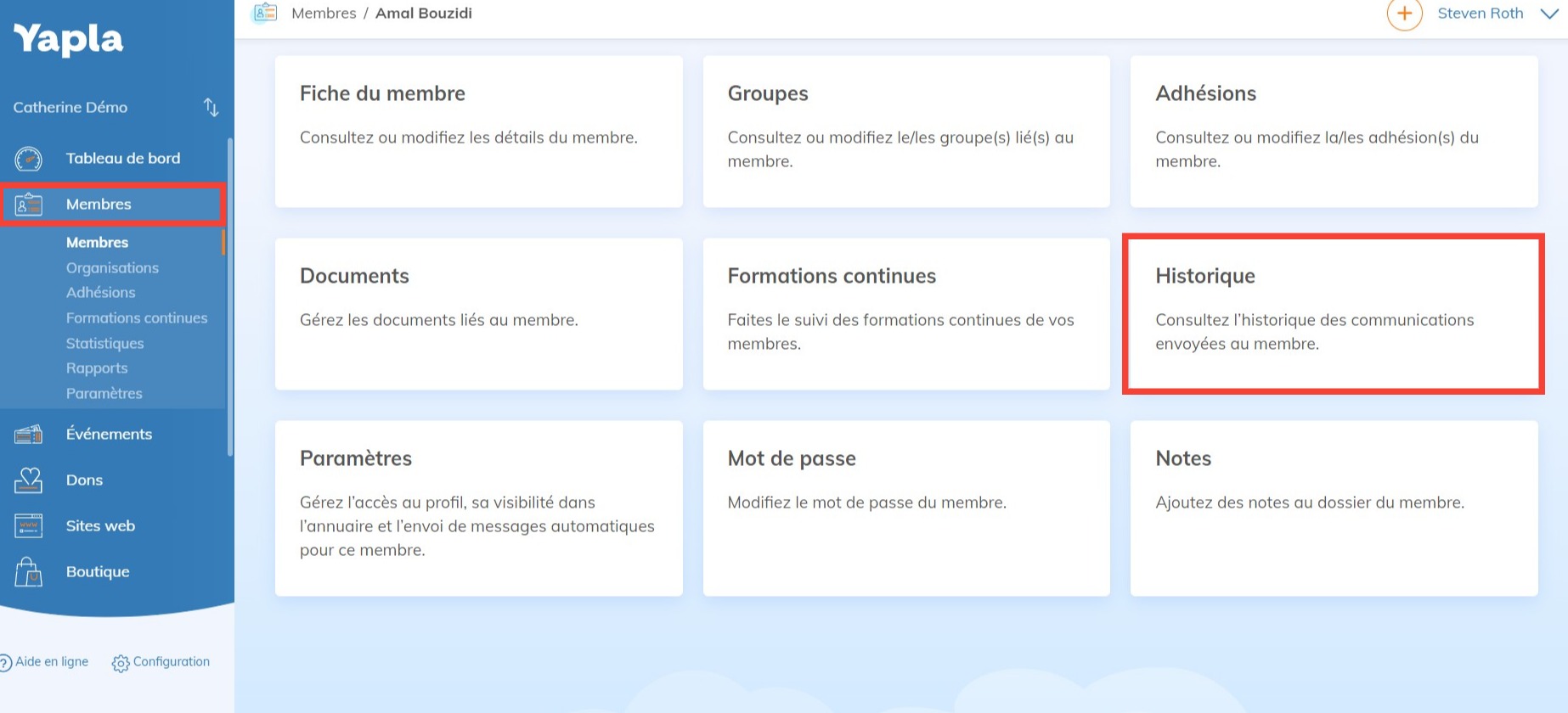Open the Fiche du membre card

[479, 132]
